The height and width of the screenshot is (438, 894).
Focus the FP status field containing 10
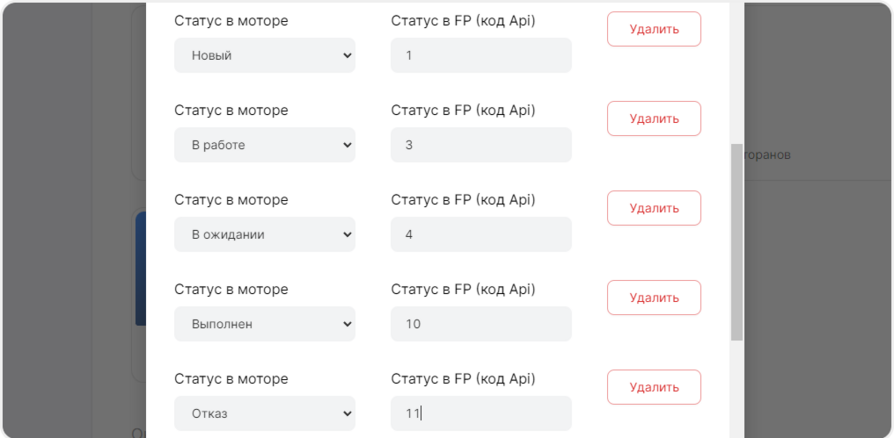point(481,324)
